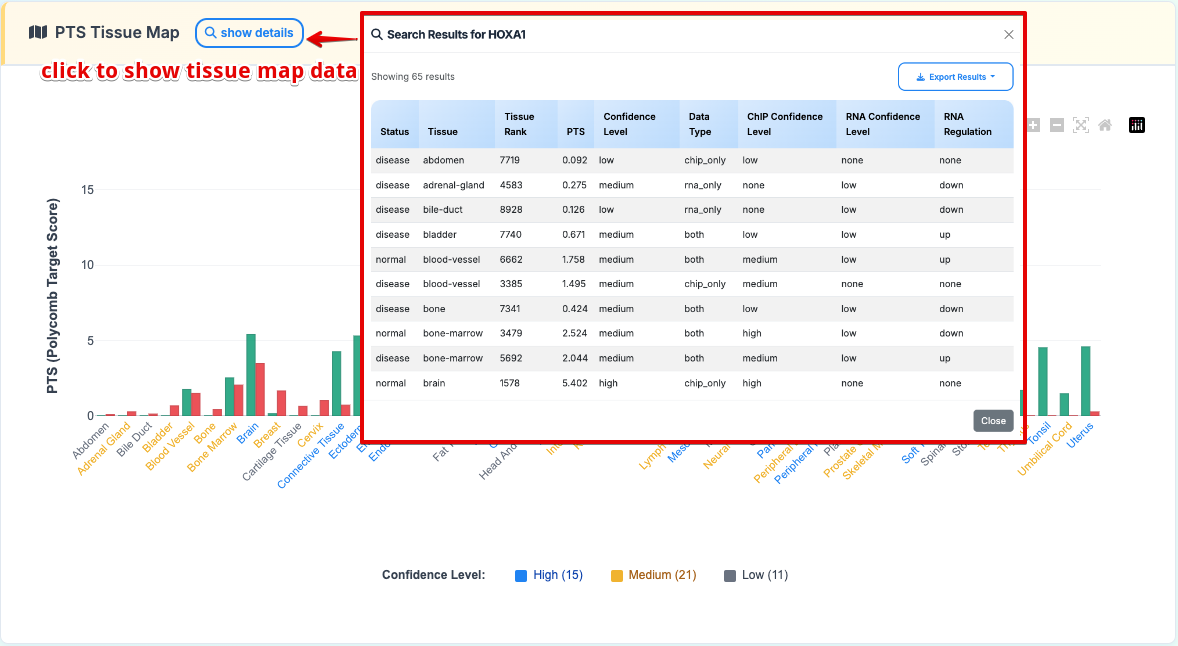Click the magnifier icon in the search results header
Image resolution: width=1178 pixels, height=646 pixels.
pyautogui.click(x=375, y=33)
